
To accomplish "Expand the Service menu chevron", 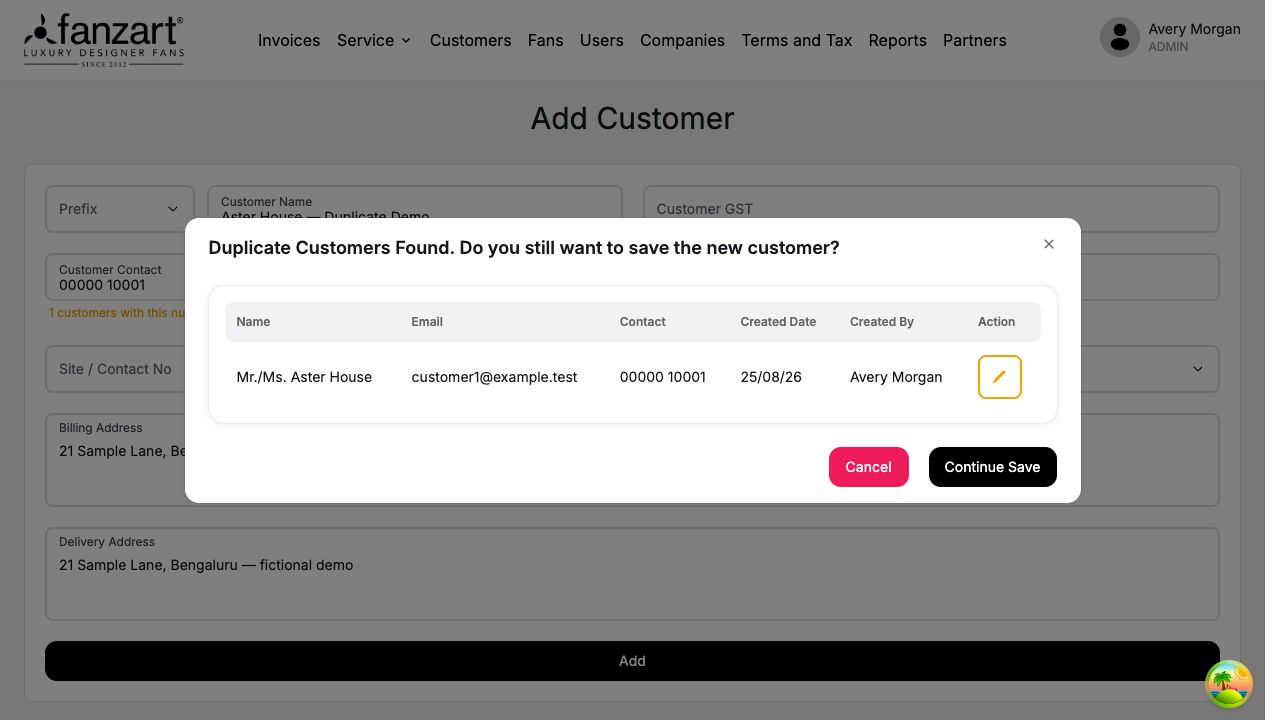I will [x=406, y=41].
